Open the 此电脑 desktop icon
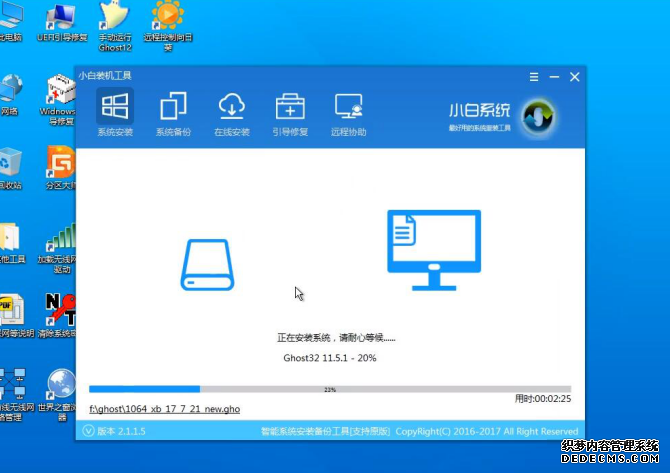Image resolution: width=670 pixels, height=473 pixels. (x=11, y=21)
